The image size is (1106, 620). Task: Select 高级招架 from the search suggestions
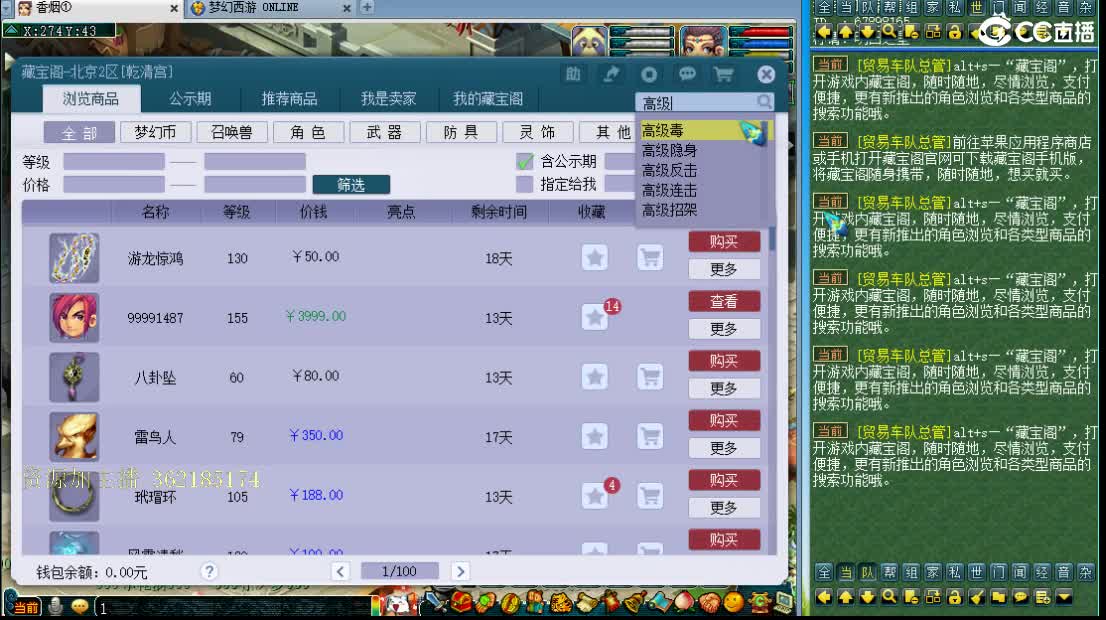[x=703, y=209]
